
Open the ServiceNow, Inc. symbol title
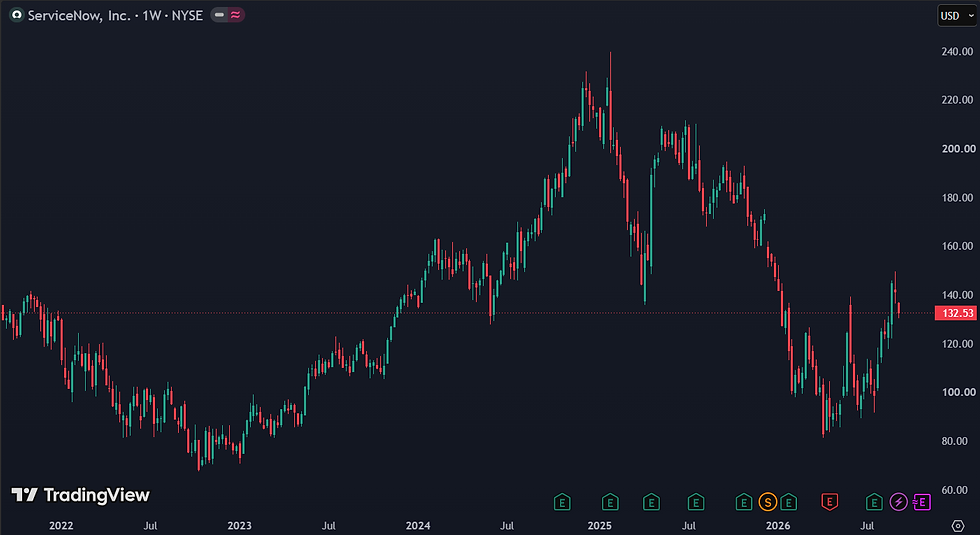(x=115, y=15)
